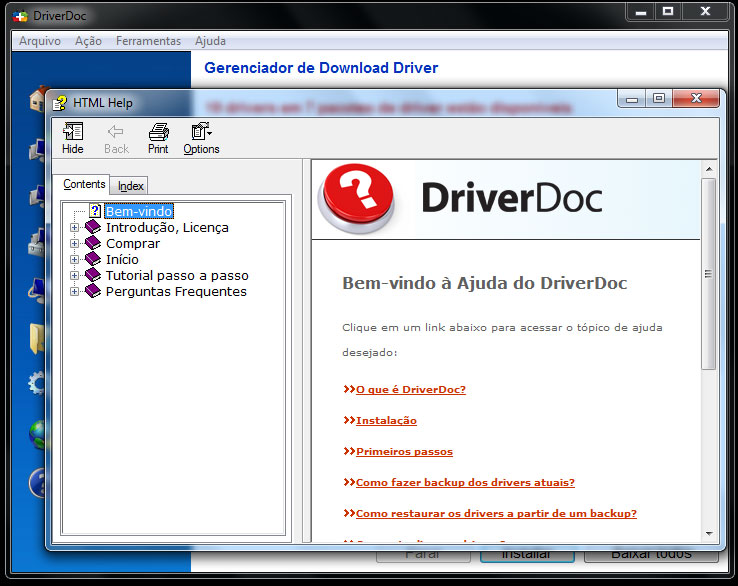Open the Options toolbar menu icon
The width and height of the screenshot is (738, 586).
(x=201, y=131)
